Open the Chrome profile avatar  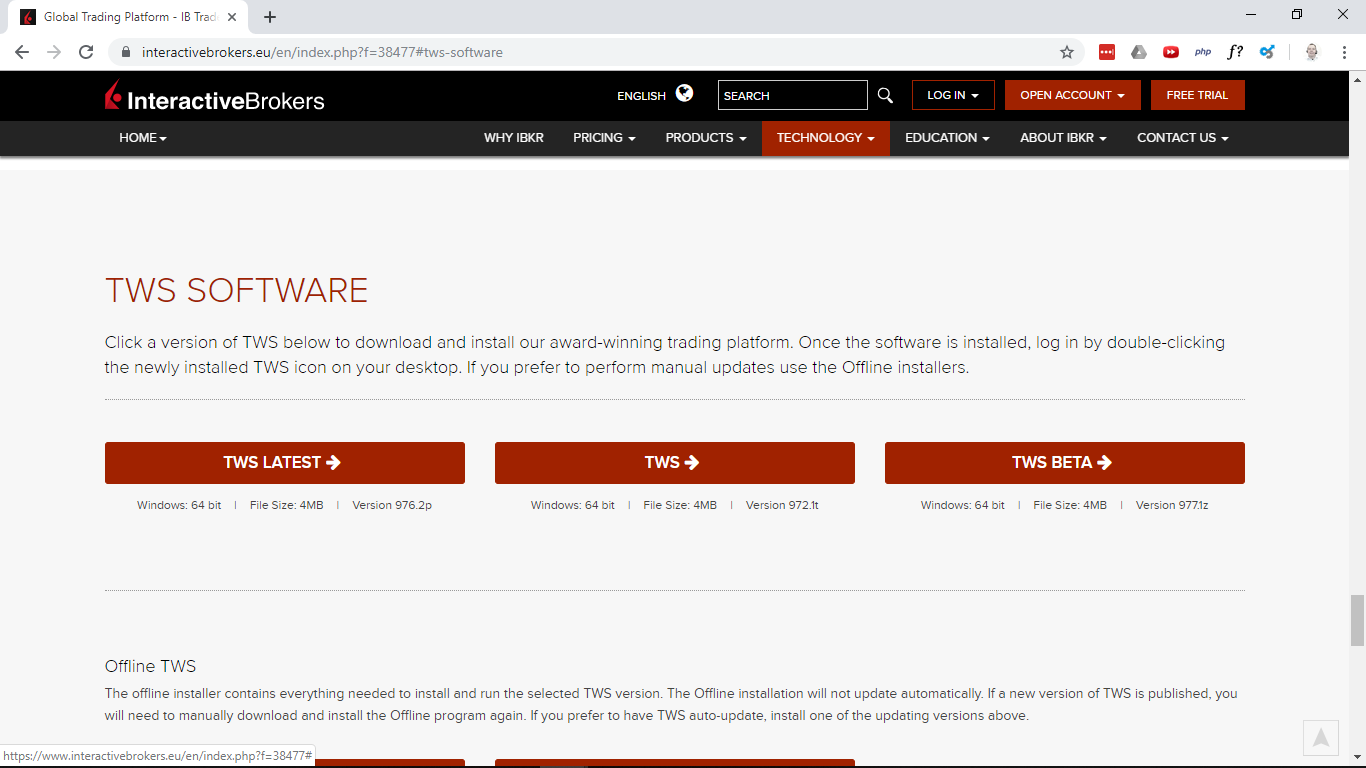pos(1312,52)
